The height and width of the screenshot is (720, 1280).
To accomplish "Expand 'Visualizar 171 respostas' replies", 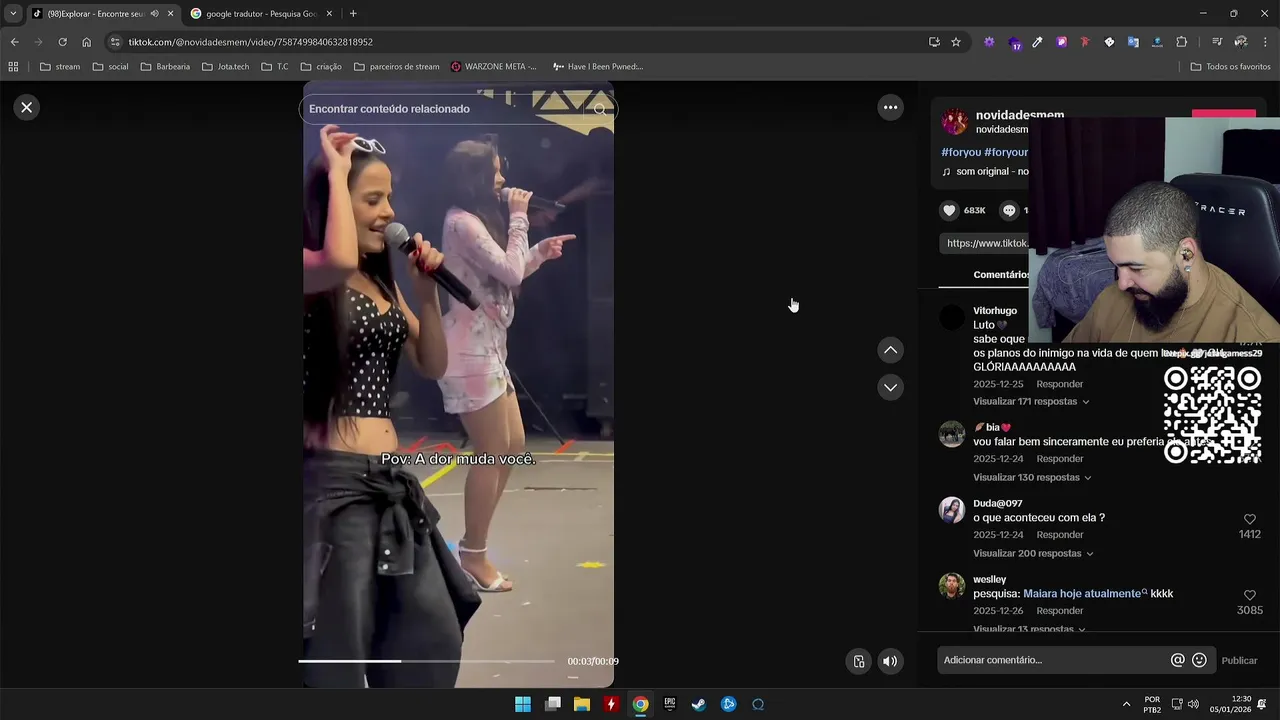I will coord(1031,401).
